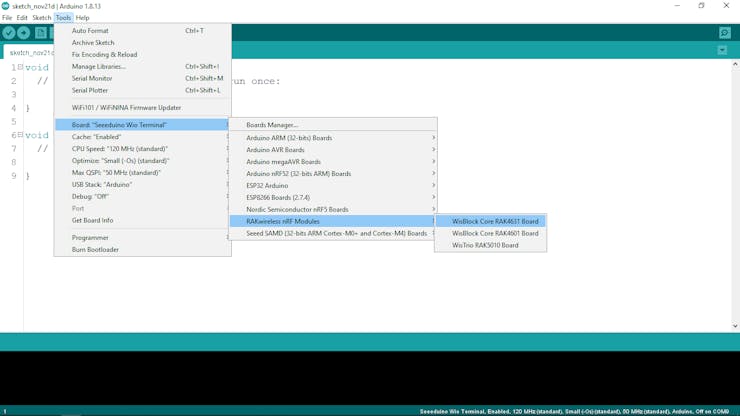The height and width of the screenshot is (416, 740).
Task: Open the Edit menu
Action: point(22,17)
